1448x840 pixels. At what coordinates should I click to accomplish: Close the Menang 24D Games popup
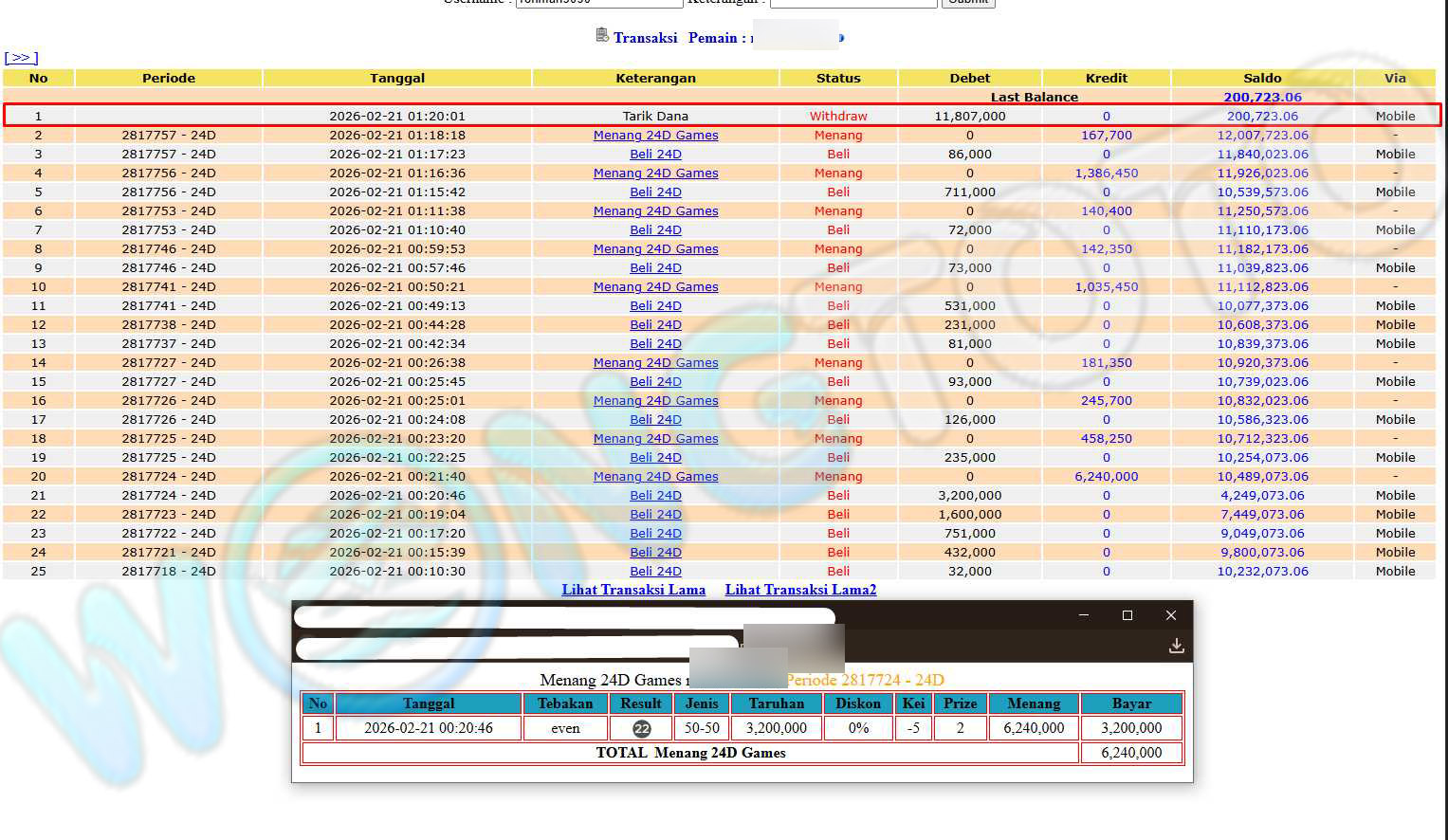click(1170, 615)
